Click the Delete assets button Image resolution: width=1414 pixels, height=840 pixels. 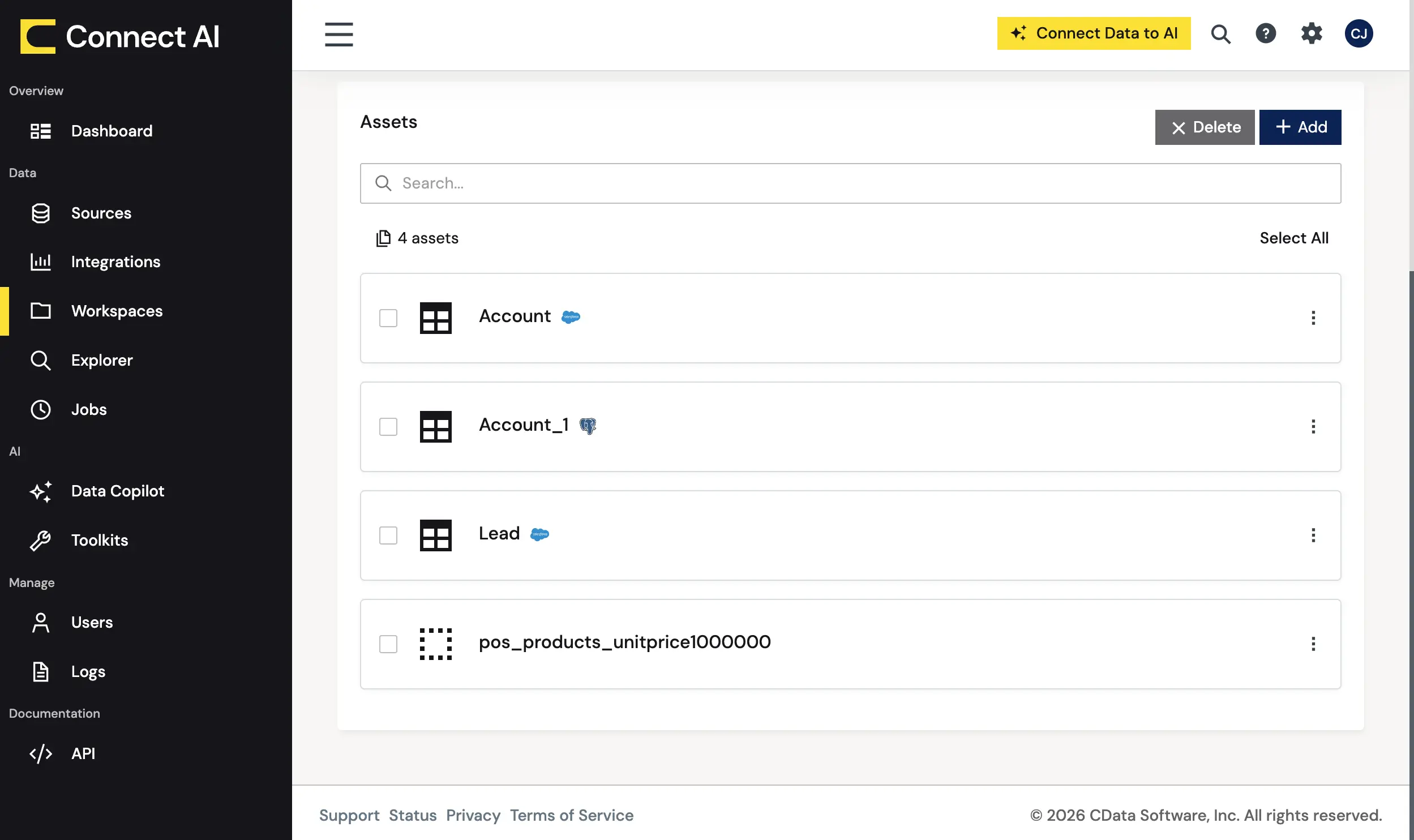[x=1205, y=127]
